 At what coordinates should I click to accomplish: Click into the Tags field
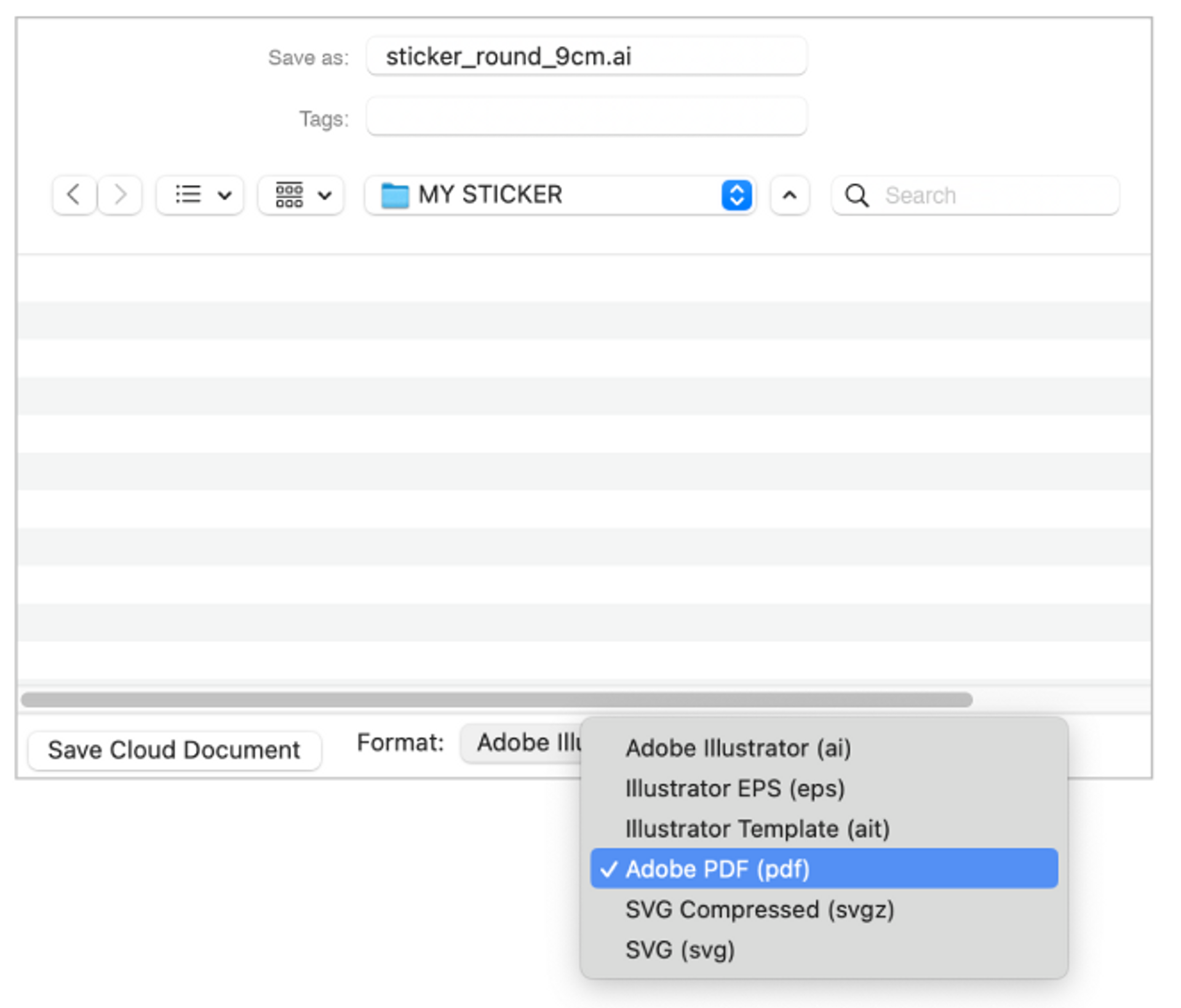coord(586,117)
